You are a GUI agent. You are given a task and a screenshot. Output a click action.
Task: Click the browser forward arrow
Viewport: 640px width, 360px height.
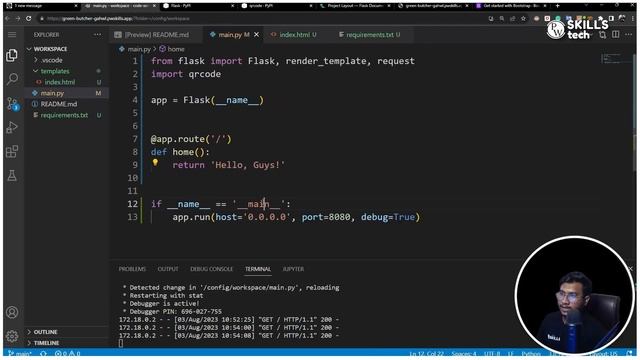[18, 18]
